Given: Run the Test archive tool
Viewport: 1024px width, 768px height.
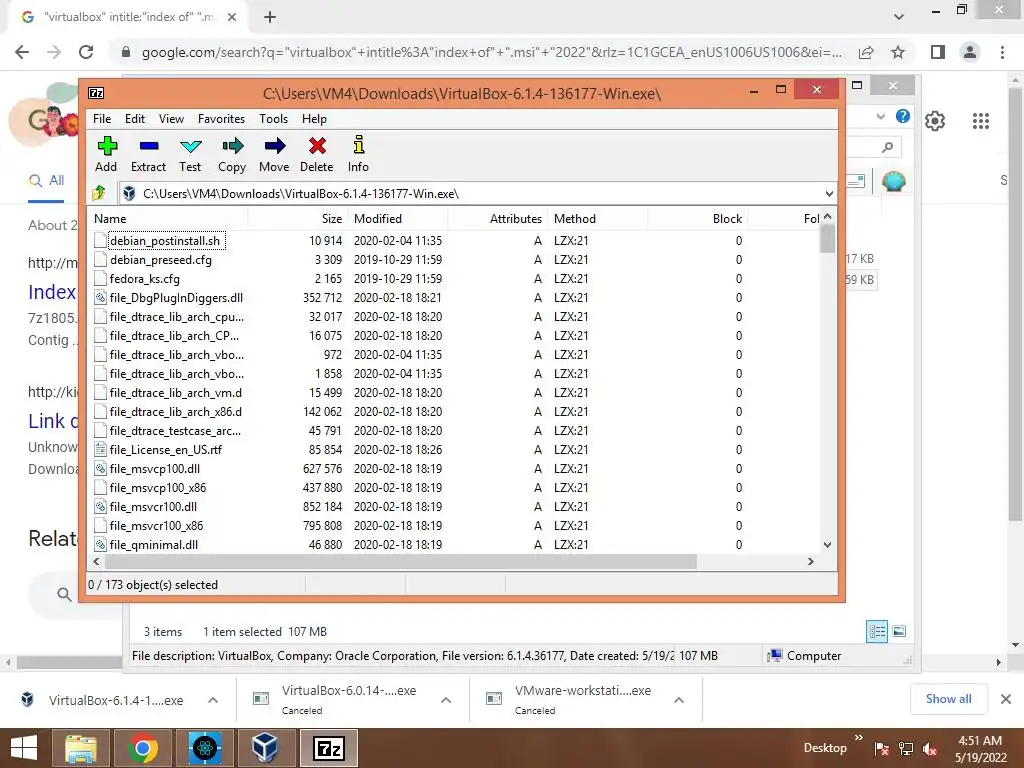Looking at the screenshot, I should (x=191, y=146).
